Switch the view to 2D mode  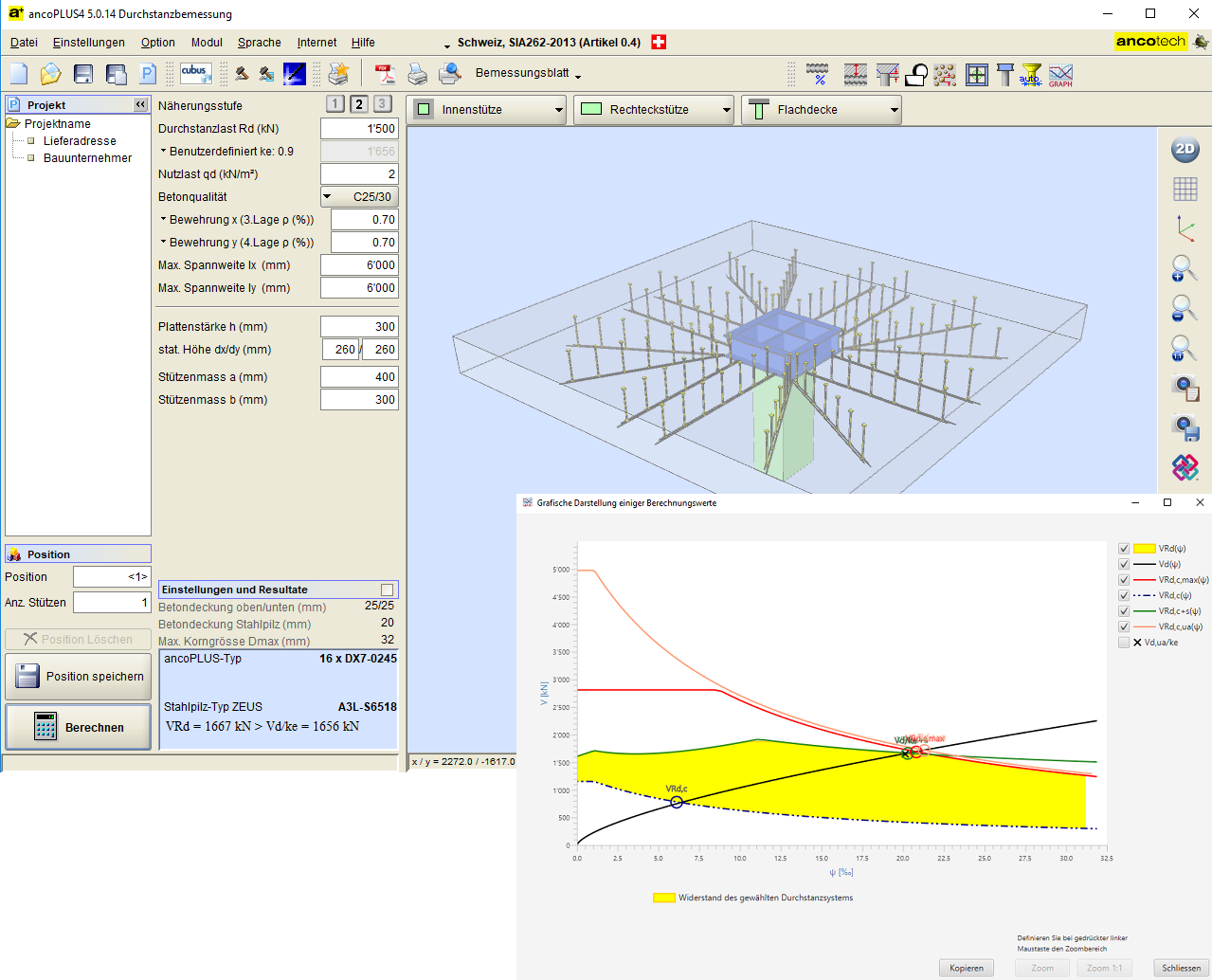pos(1185,149)
